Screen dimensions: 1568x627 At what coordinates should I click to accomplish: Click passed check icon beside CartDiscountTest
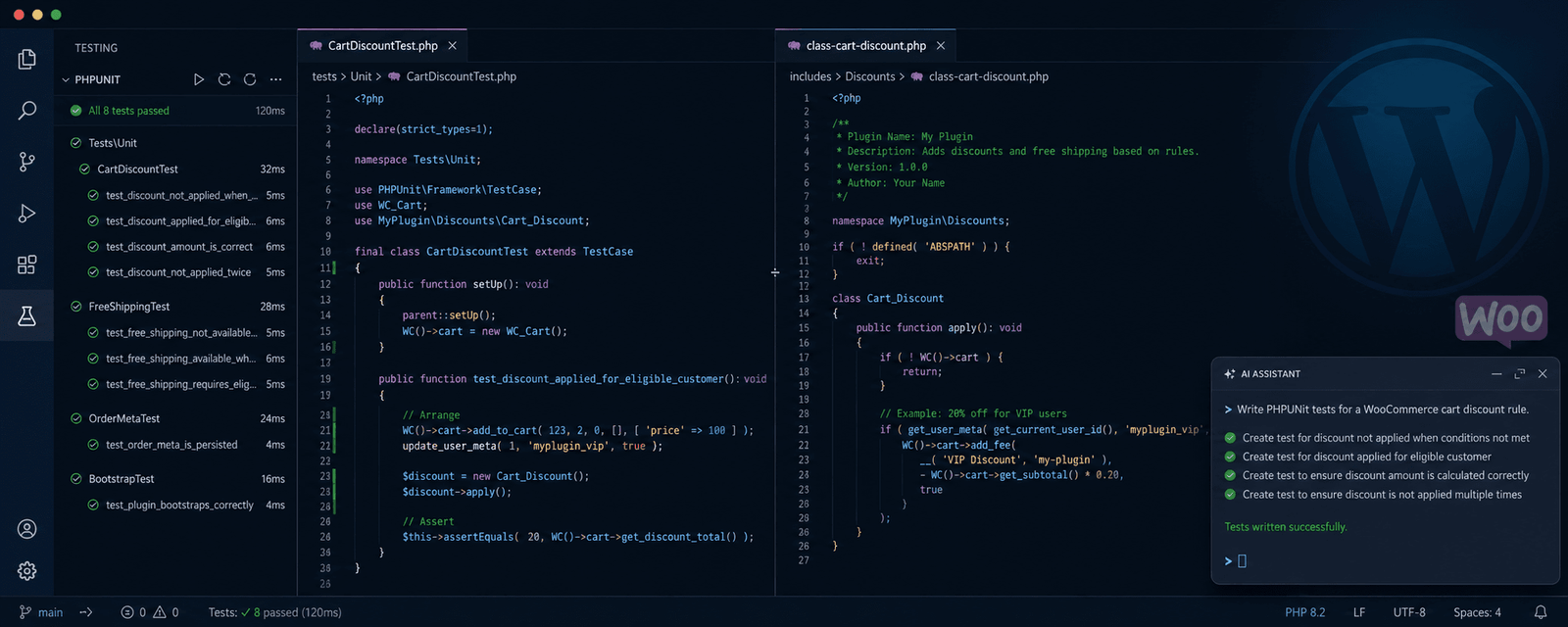[x=84, y=169]
